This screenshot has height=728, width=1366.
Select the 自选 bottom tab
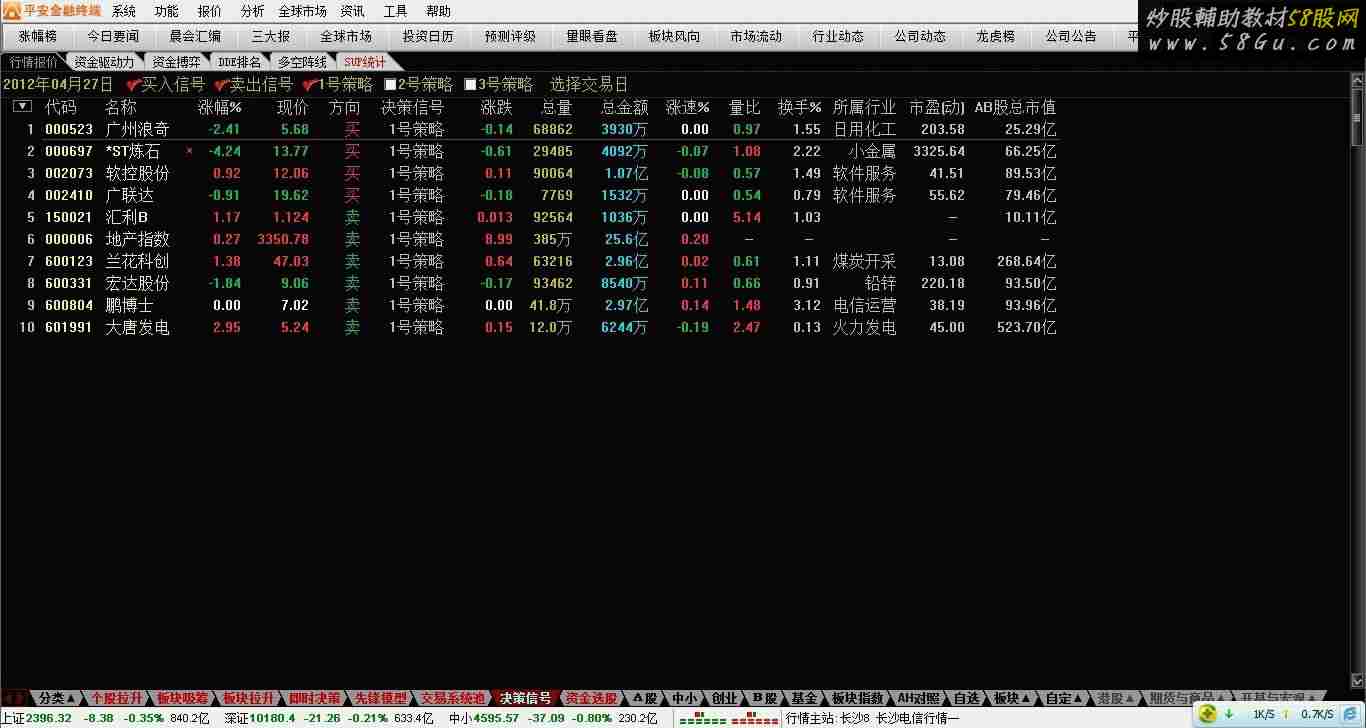click(966, 698)
